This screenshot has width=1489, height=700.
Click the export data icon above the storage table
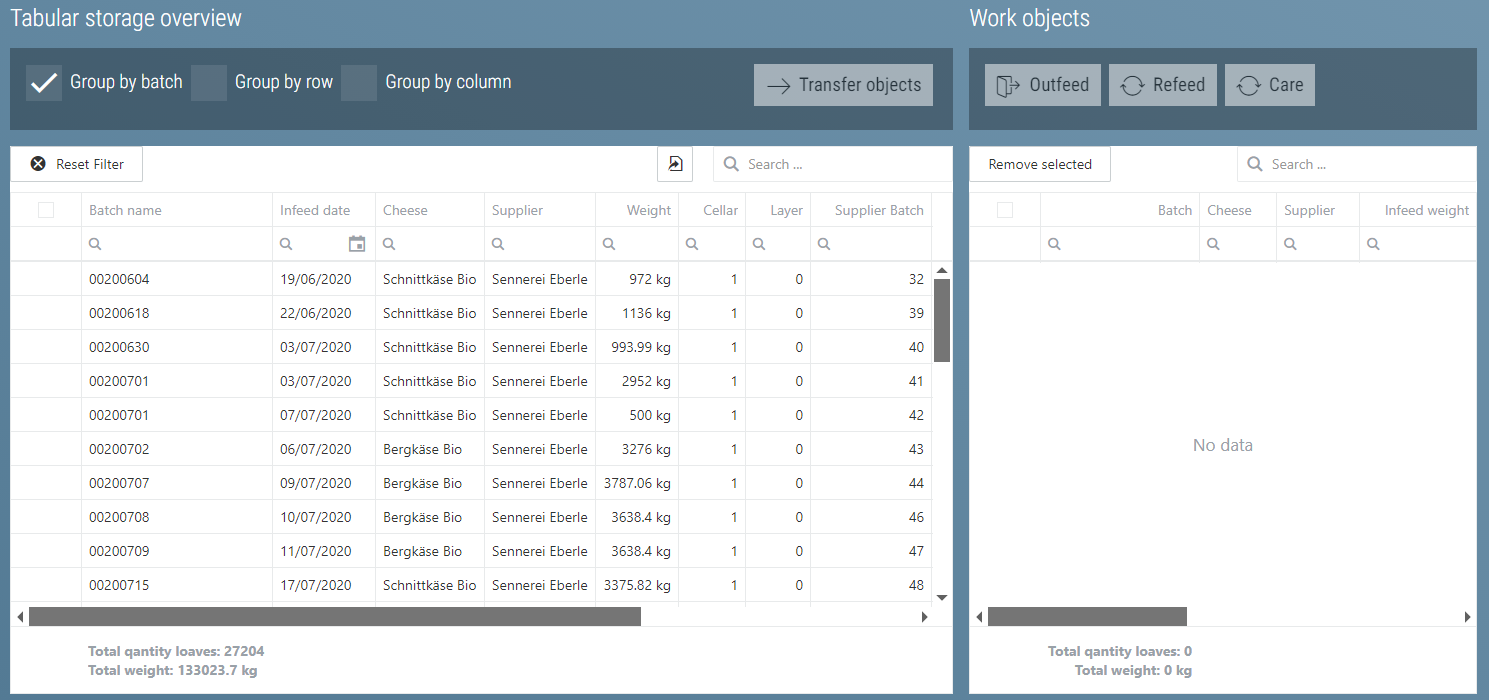(674, 163)
